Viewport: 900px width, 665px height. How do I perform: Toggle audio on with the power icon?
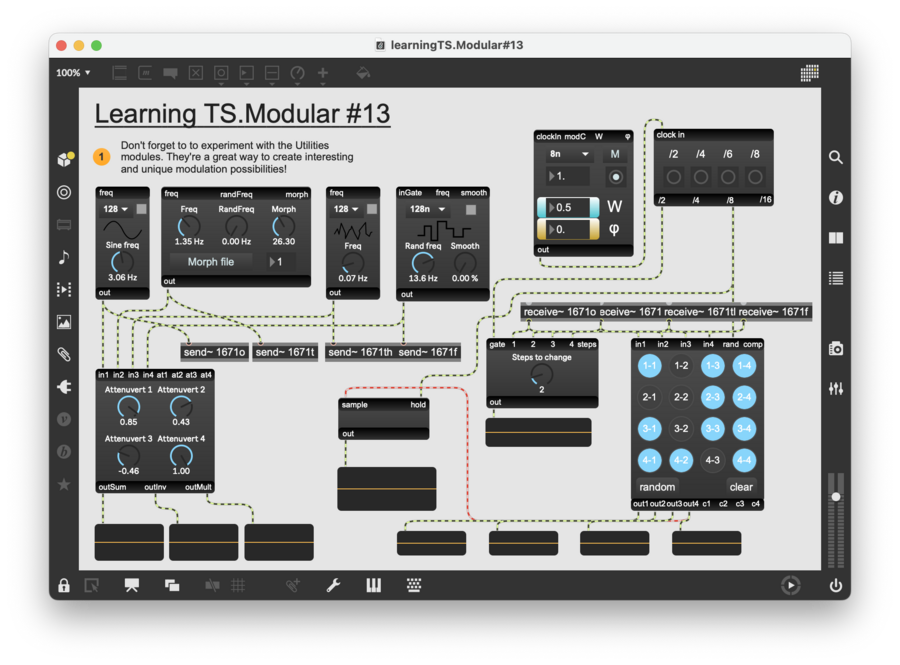[836, 586]
